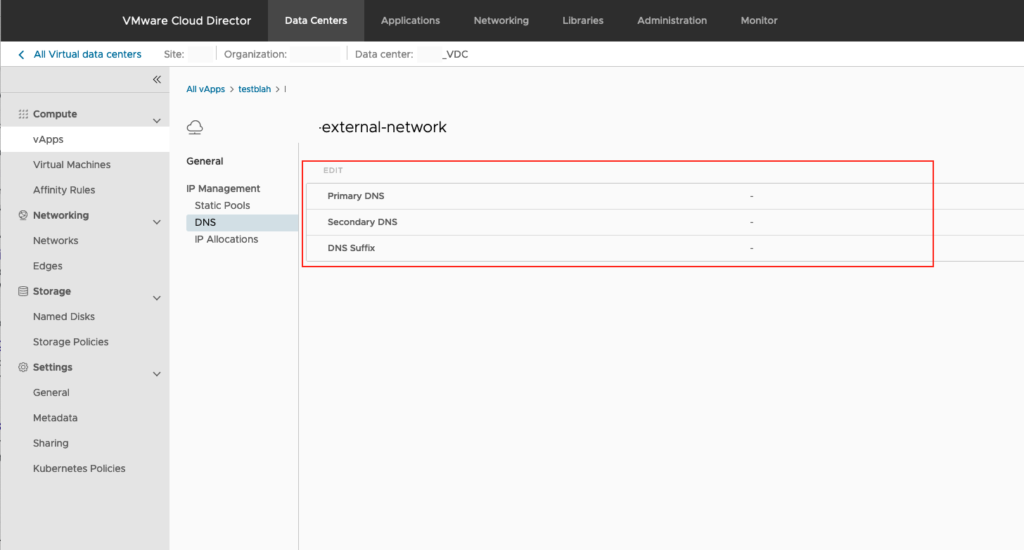The width and height of the screenshot is (1024, 550).
Task: Click the EDIT button for DNS
Action: tap(332, 170)
